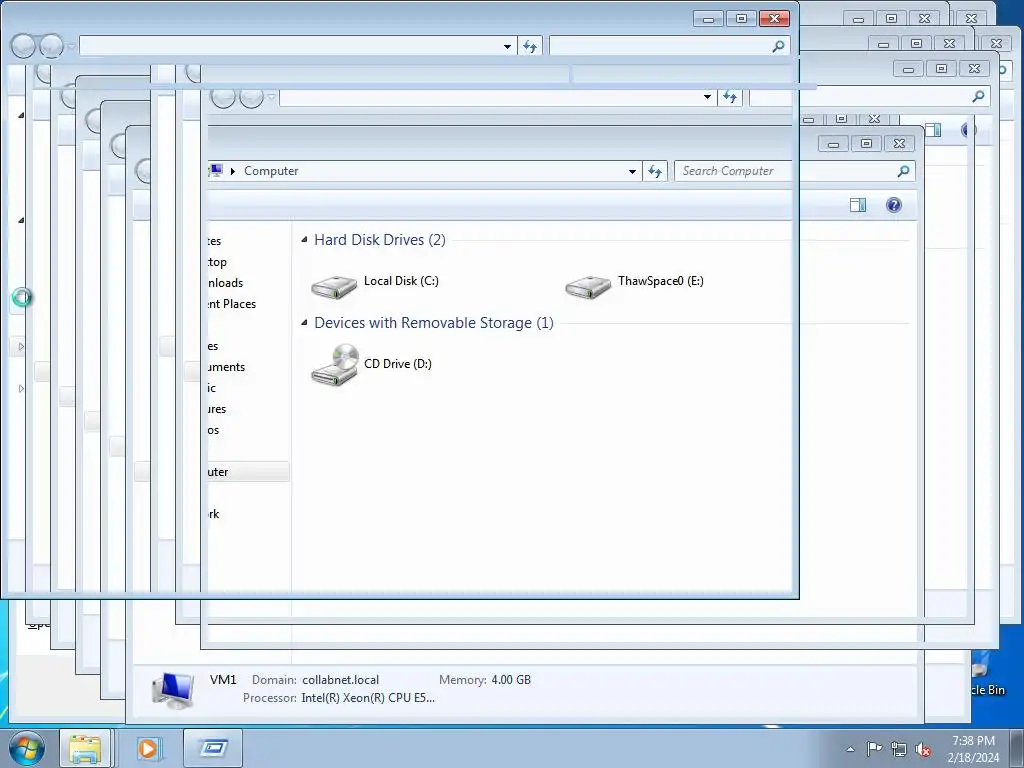
Task: Click the computer icon in the address bar
Action: [216, 170]
